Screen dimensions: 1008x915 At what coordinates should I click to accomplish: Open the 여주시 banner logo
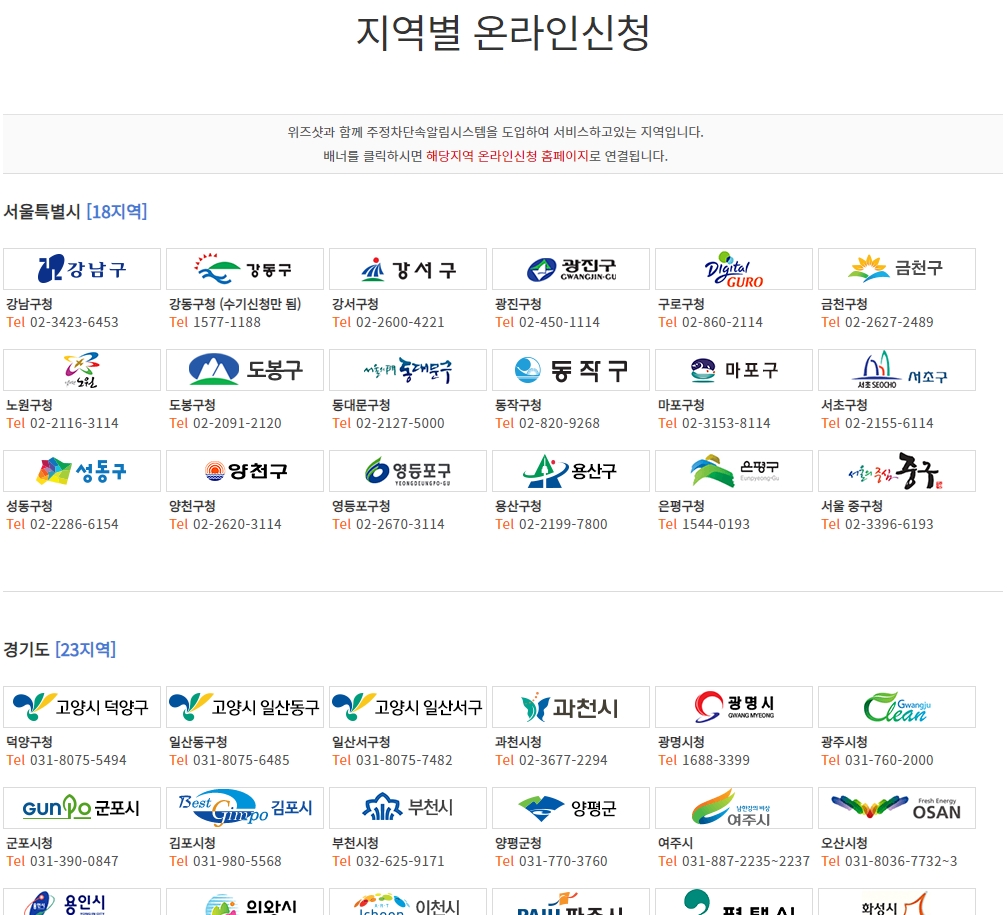click(734, 808)
